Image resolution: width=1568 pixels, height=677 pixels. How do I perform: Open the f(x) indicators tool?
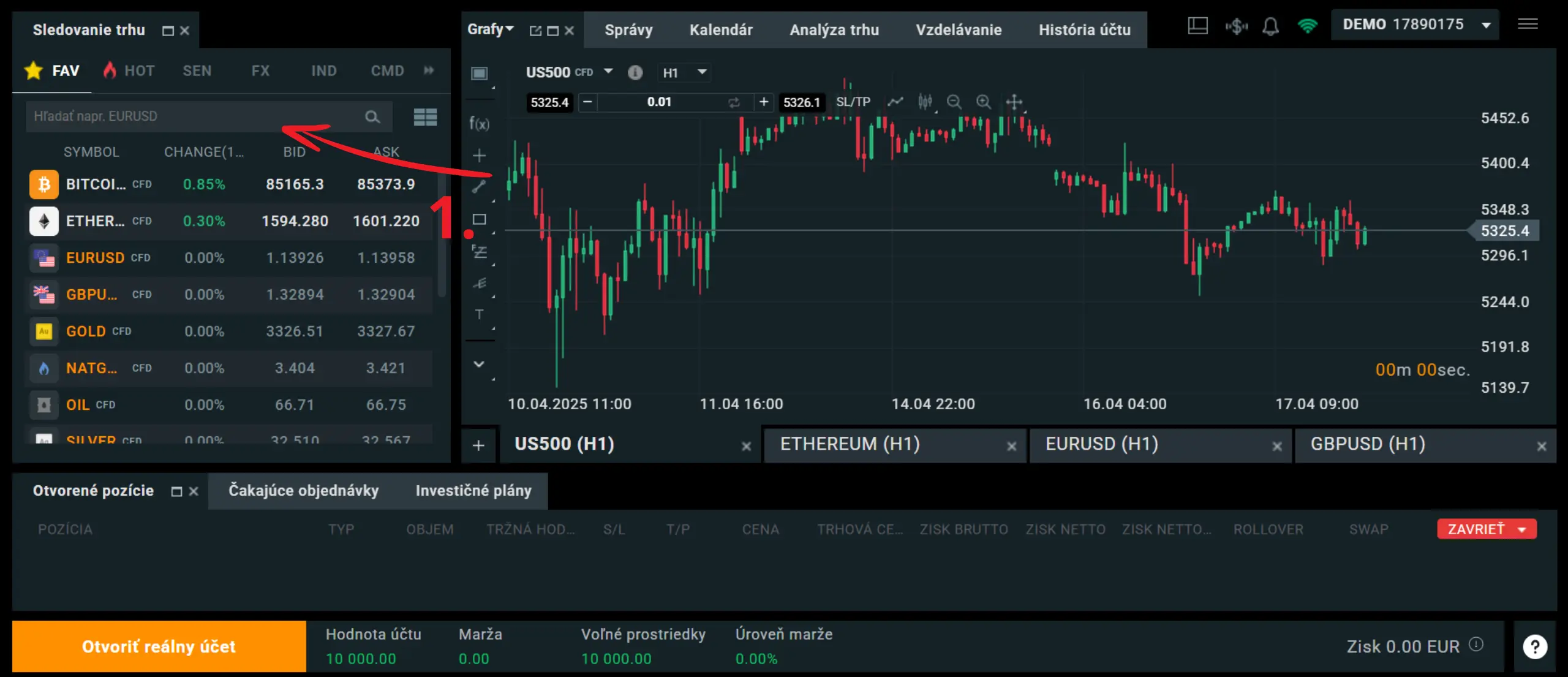click(479, 124)
